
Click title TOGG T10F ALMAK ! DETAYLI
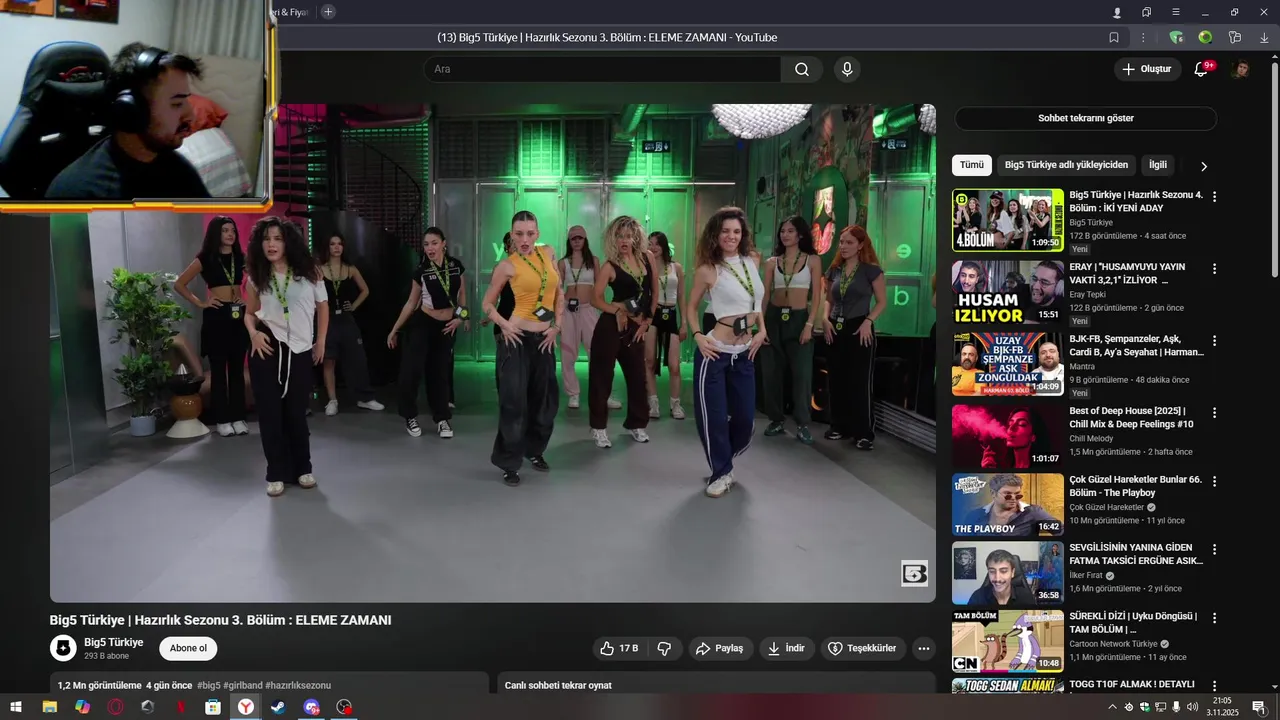(x=1132, y=684)
